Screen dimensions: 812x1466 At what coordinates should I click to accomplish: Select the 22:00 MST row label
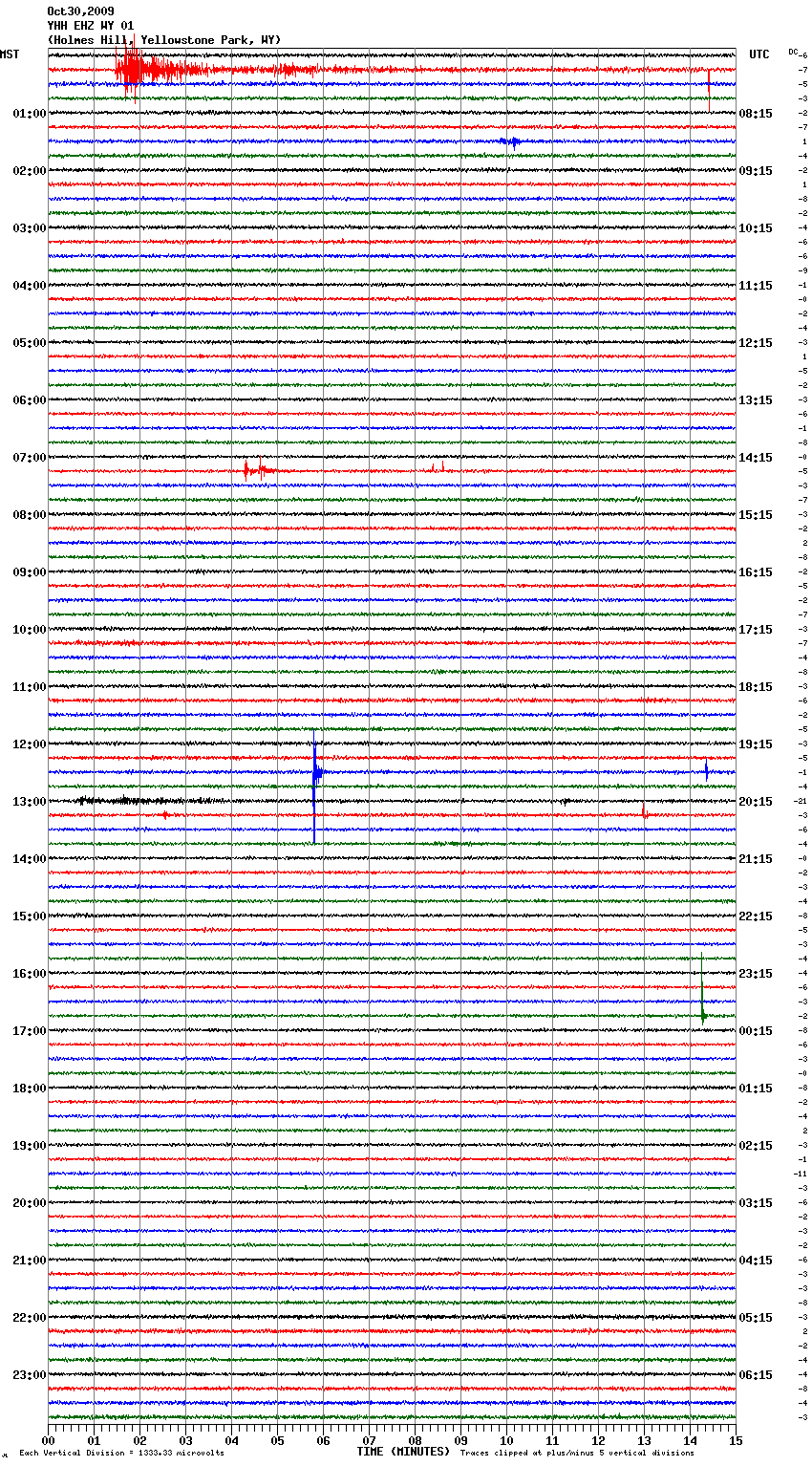click(x=29, y=1318)
